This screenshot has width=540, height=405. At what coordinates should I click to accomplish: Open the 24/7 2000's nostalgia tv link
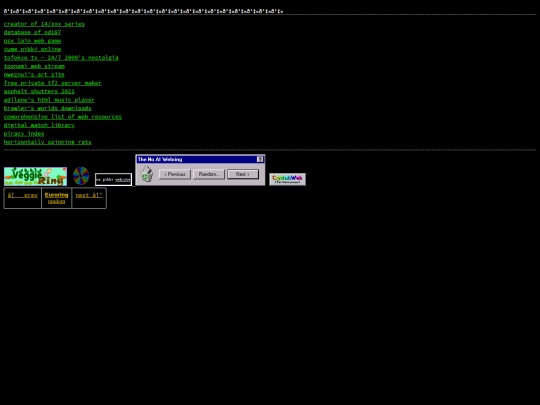coord(61,58)
